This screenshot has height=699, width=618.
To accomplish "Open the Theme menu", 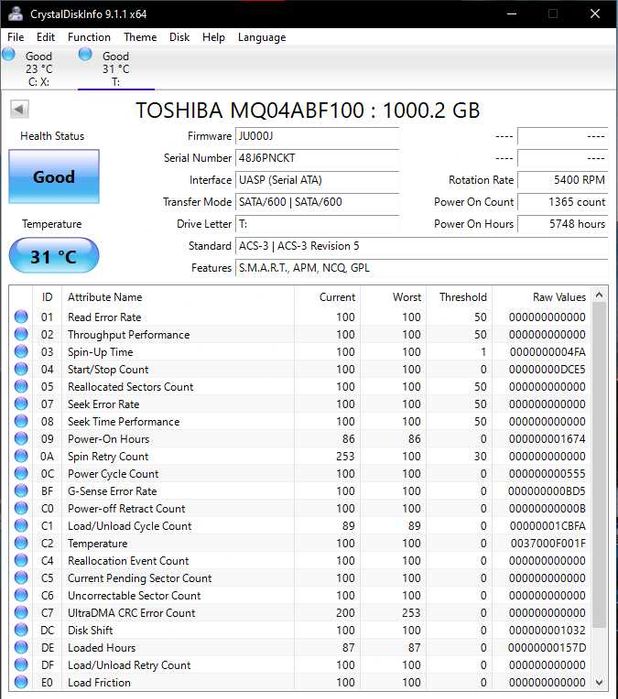I will pyautogui.click(x=140, y=37).
